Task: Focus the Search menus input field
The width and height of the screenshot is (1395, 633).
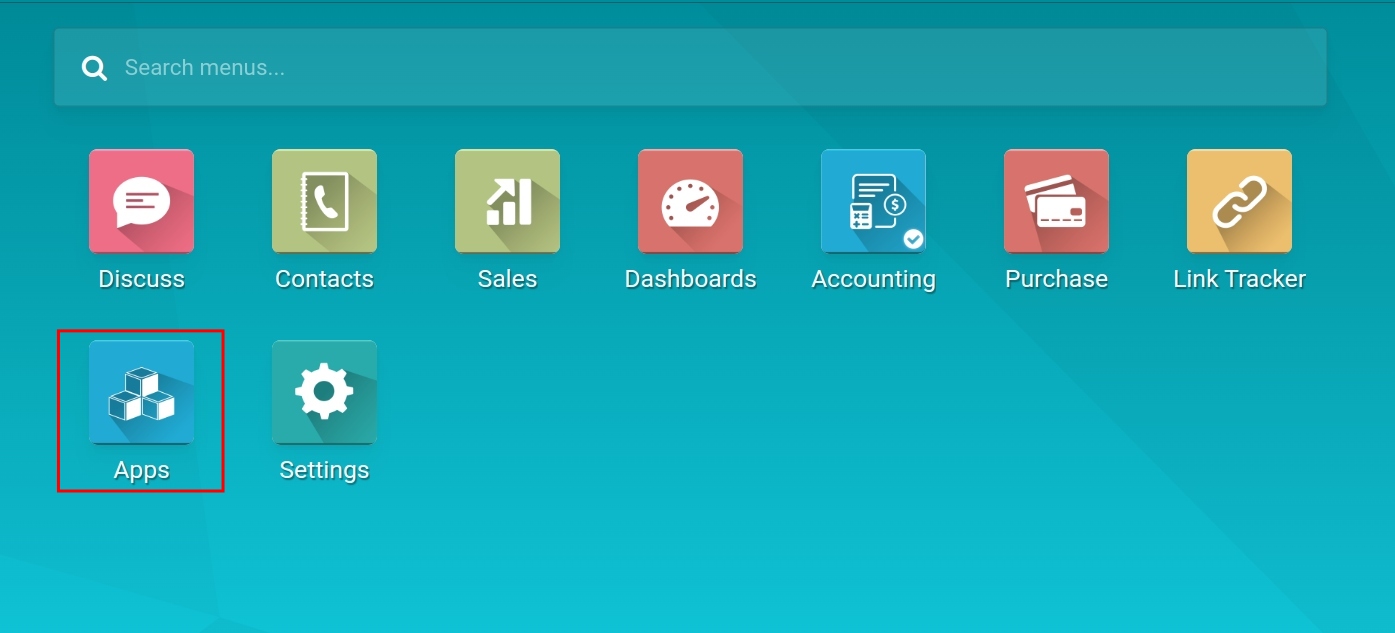Action: 700,68
